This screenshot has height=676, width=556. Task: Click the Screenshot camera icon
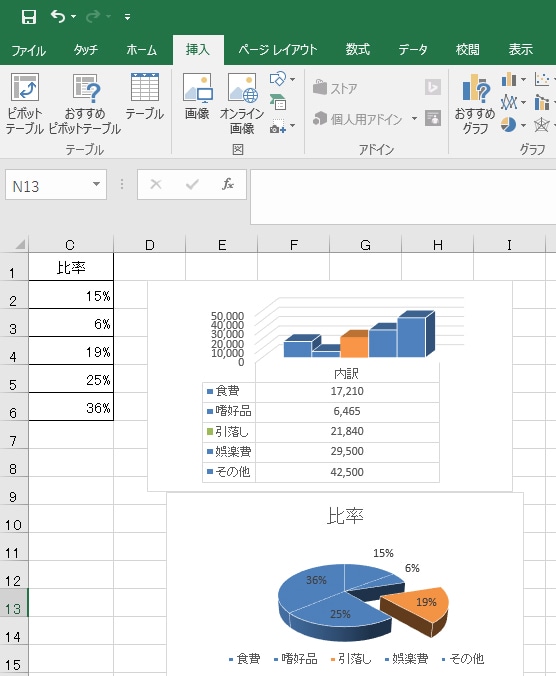click(x=278, y=126)
